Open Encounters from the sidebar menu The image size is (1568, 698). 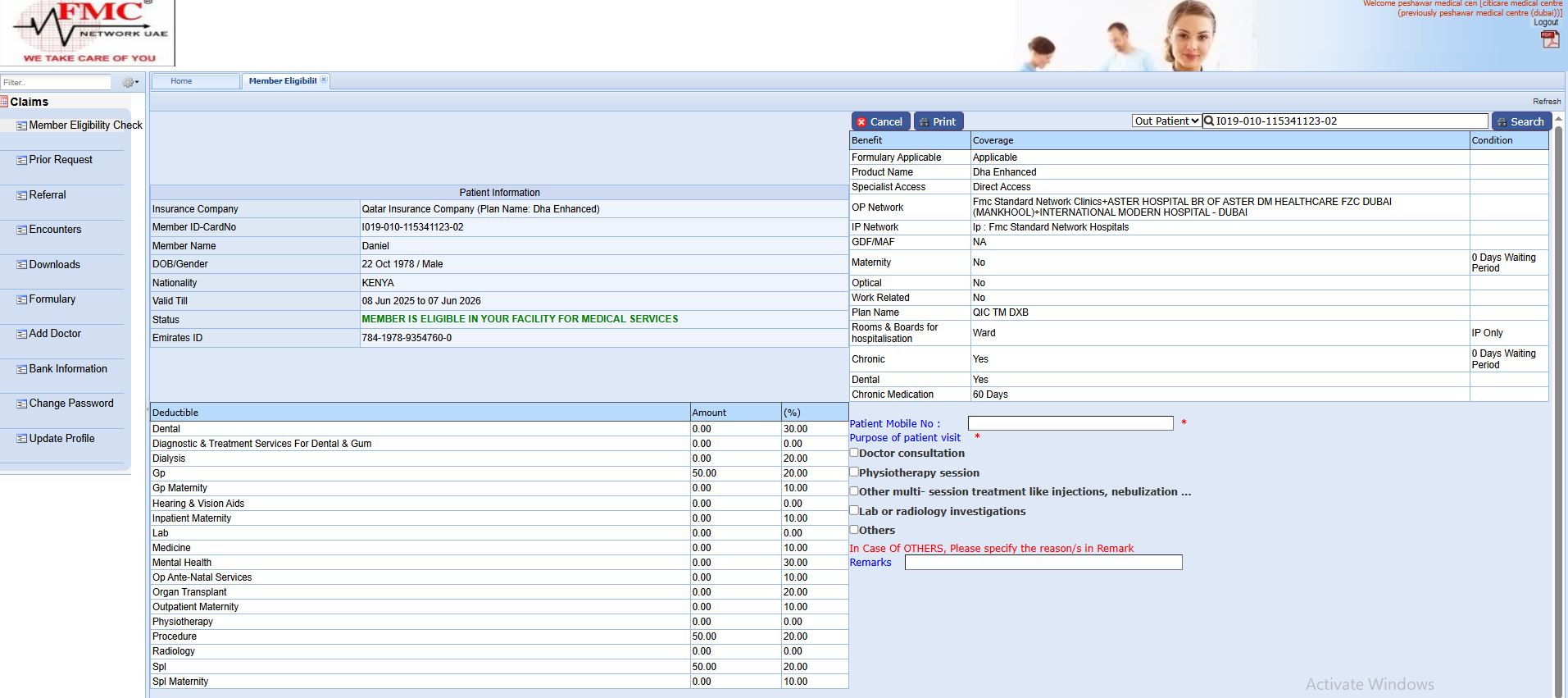coord(55,230)
